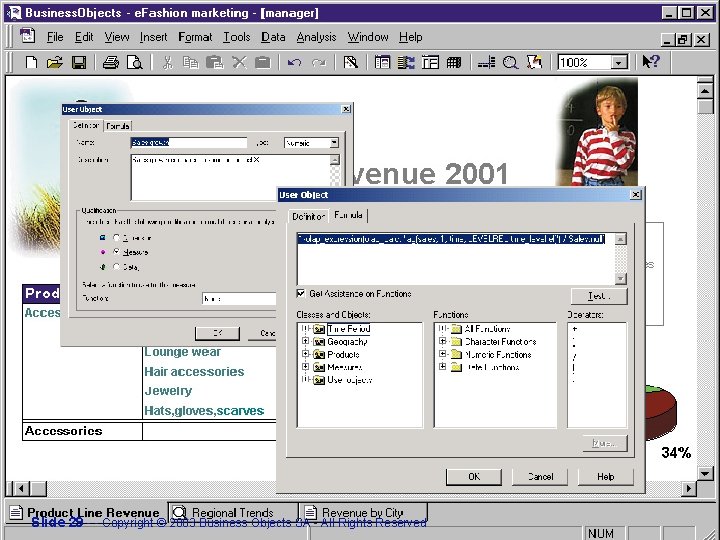Click the Test button
The image size is (720, 540).
[x=599, y=296]
